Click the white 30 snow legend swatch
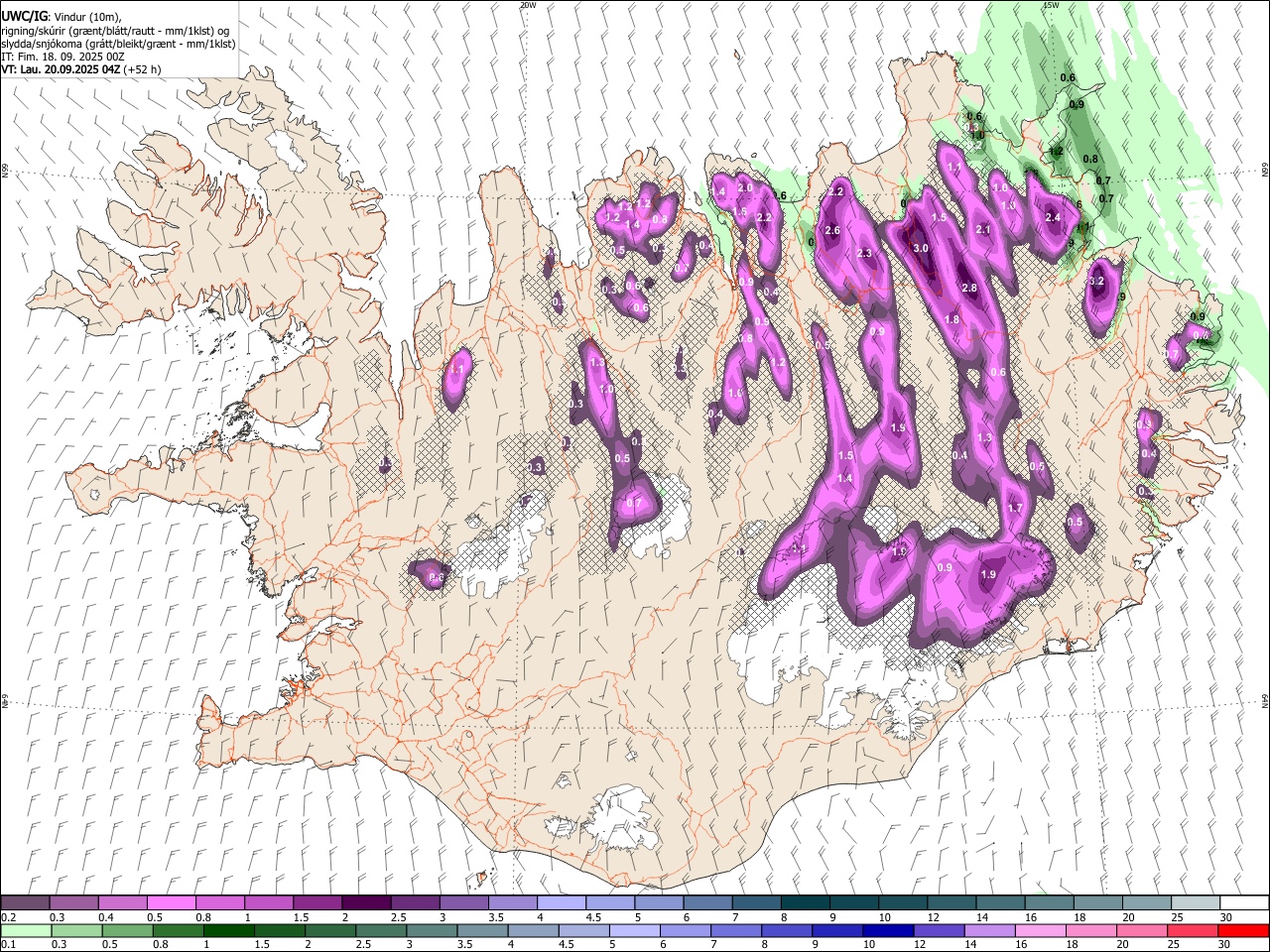The height and width of the screenshot is (952, 1270). (1244, 903)
